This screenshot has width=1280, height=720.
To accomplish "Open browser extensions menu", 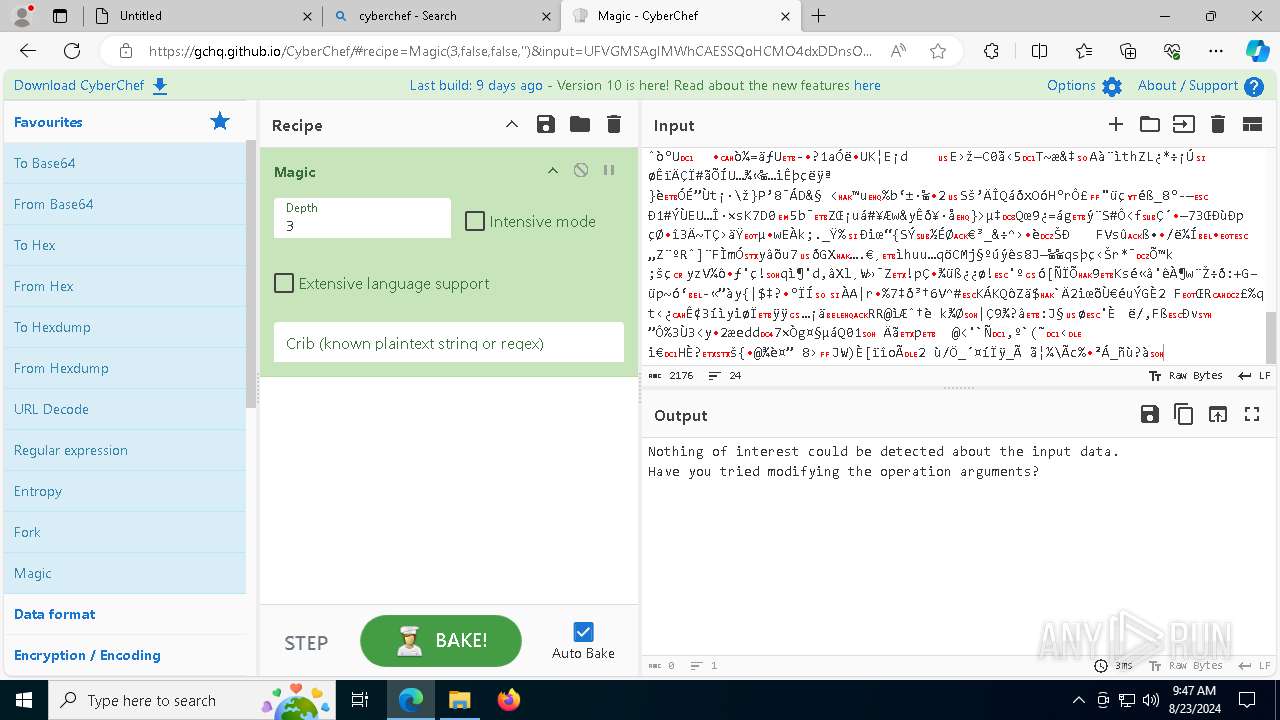I will [x=991, y=51].
